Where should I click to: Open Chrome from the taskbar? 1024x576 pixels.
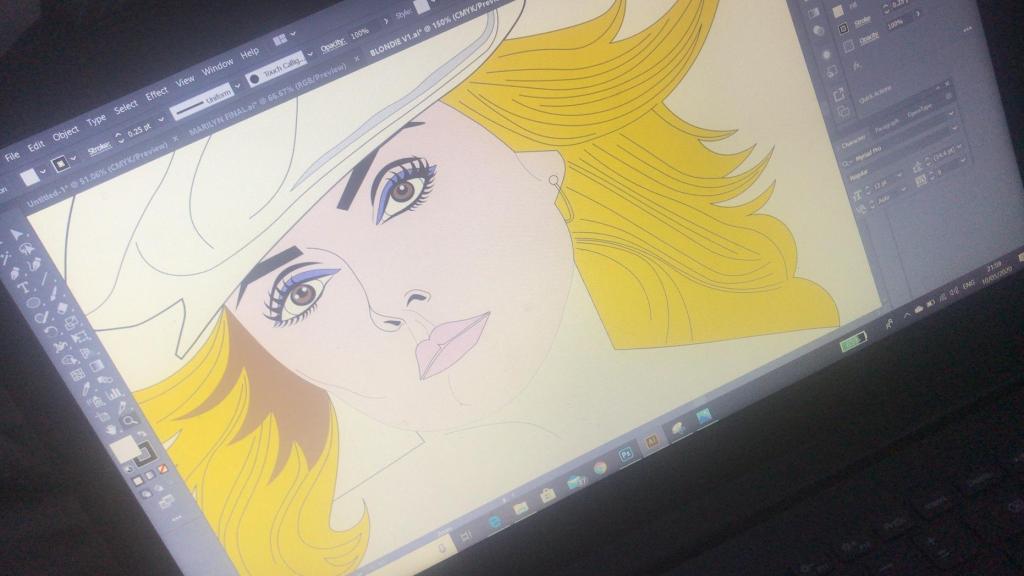point(600,467)
